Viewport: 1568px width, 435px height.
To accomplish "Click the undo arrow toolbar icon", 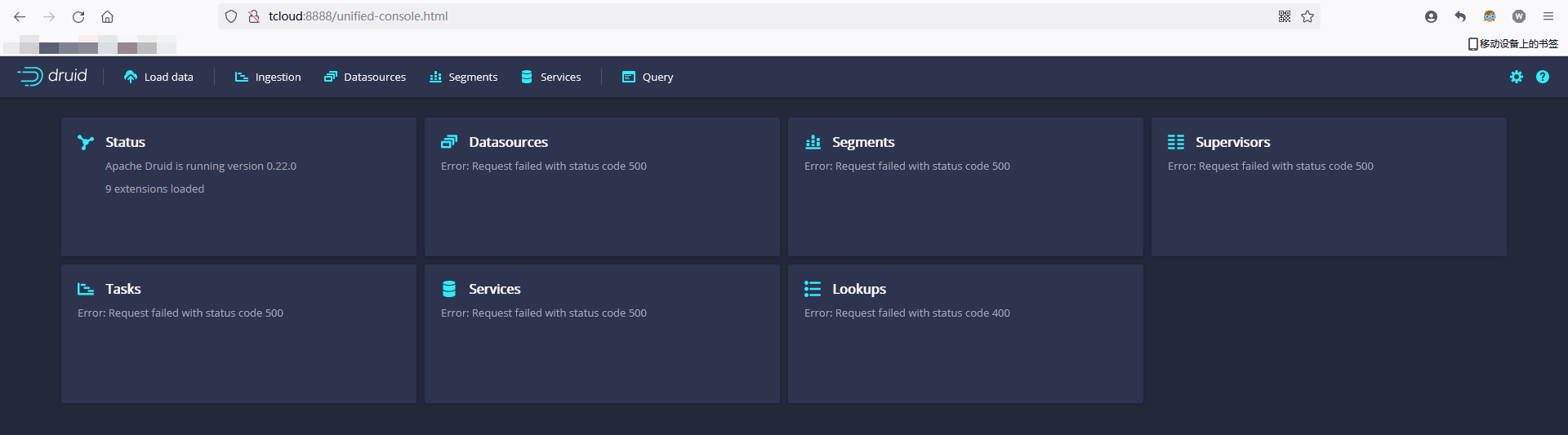I will point(1460,16).
